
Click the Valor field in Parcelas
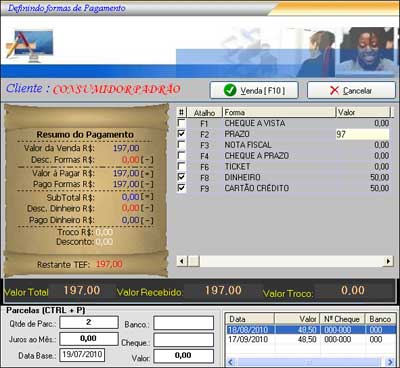[x=184, y=356]
